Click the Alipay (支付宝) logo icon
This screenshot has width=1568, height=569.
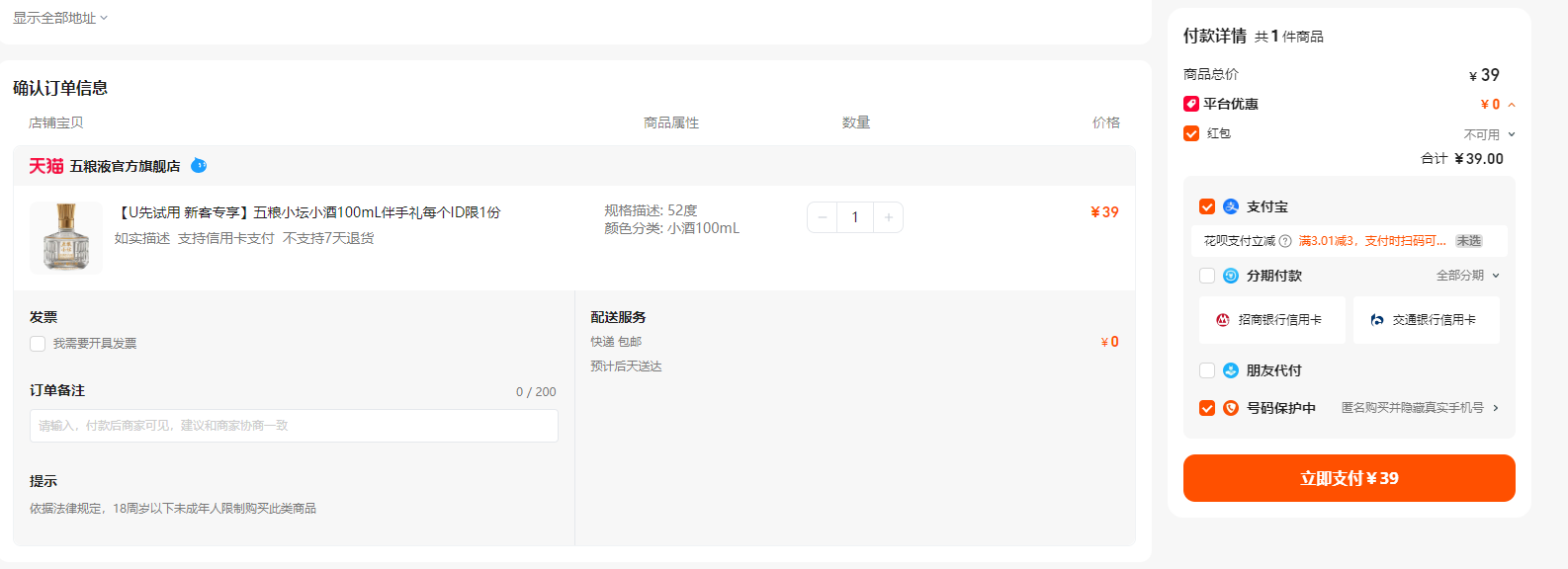tap(1231, 206)
